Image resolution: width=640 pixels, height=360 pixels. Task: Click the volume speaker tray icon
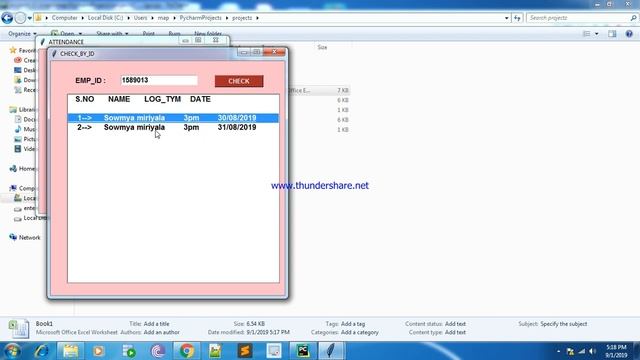pyautogui.click(x=593, y=351)
